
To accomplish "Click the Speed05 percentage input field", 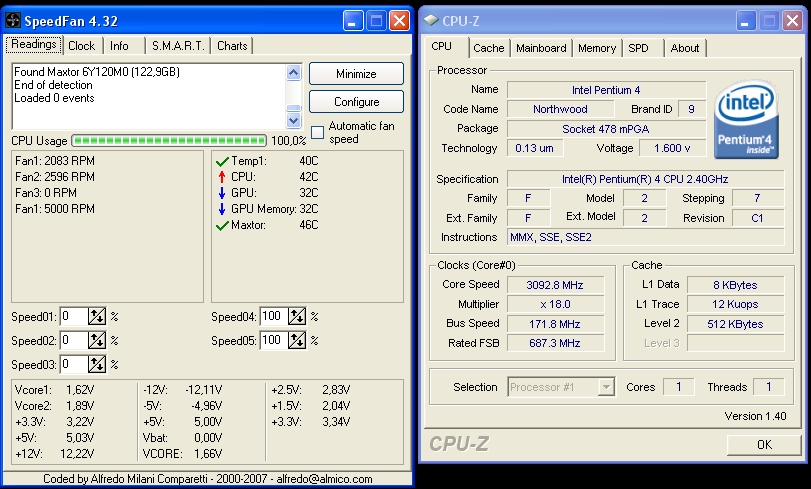I will (274, 340).
